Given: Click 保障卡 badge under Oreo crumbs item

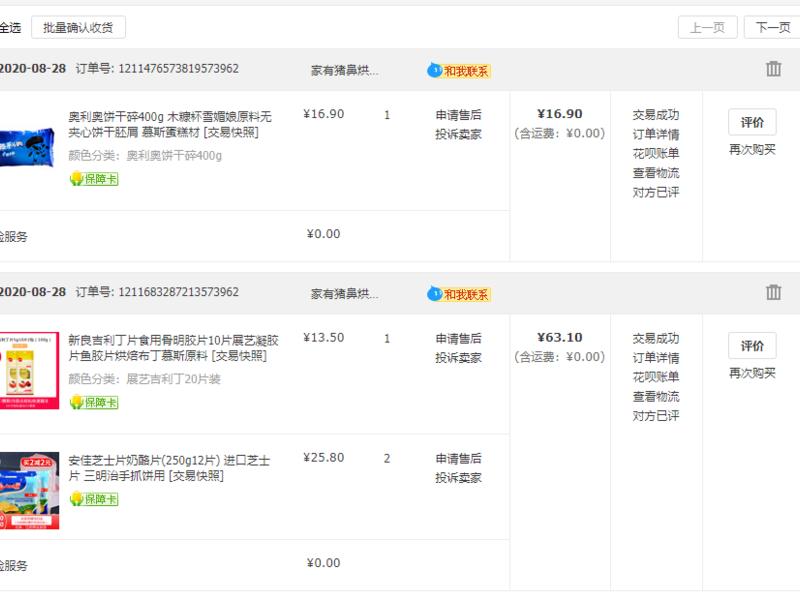Looking at the screenshot, I should click(x=93, y=179).
